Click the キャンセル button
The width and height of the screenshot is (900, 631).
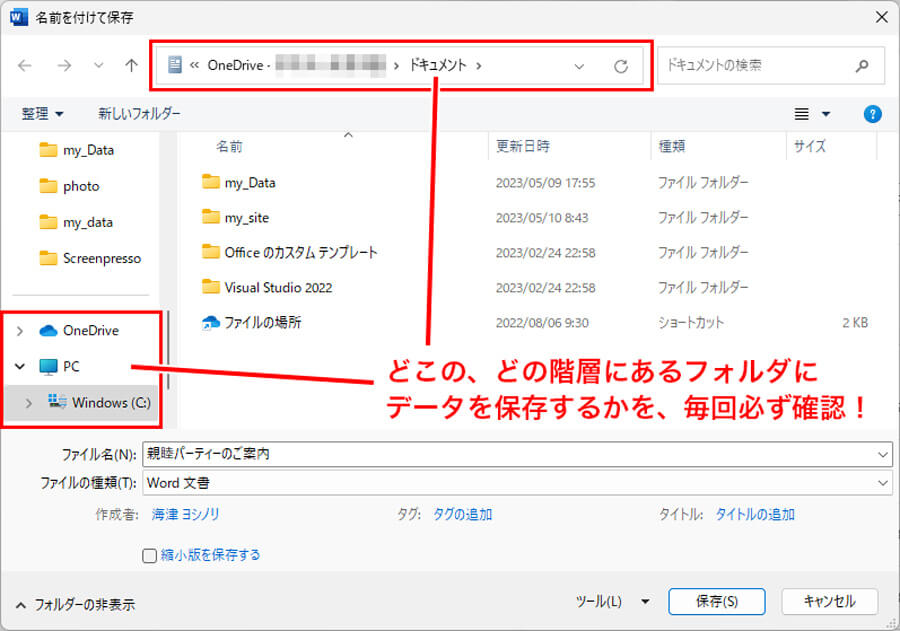coord(829,602)
